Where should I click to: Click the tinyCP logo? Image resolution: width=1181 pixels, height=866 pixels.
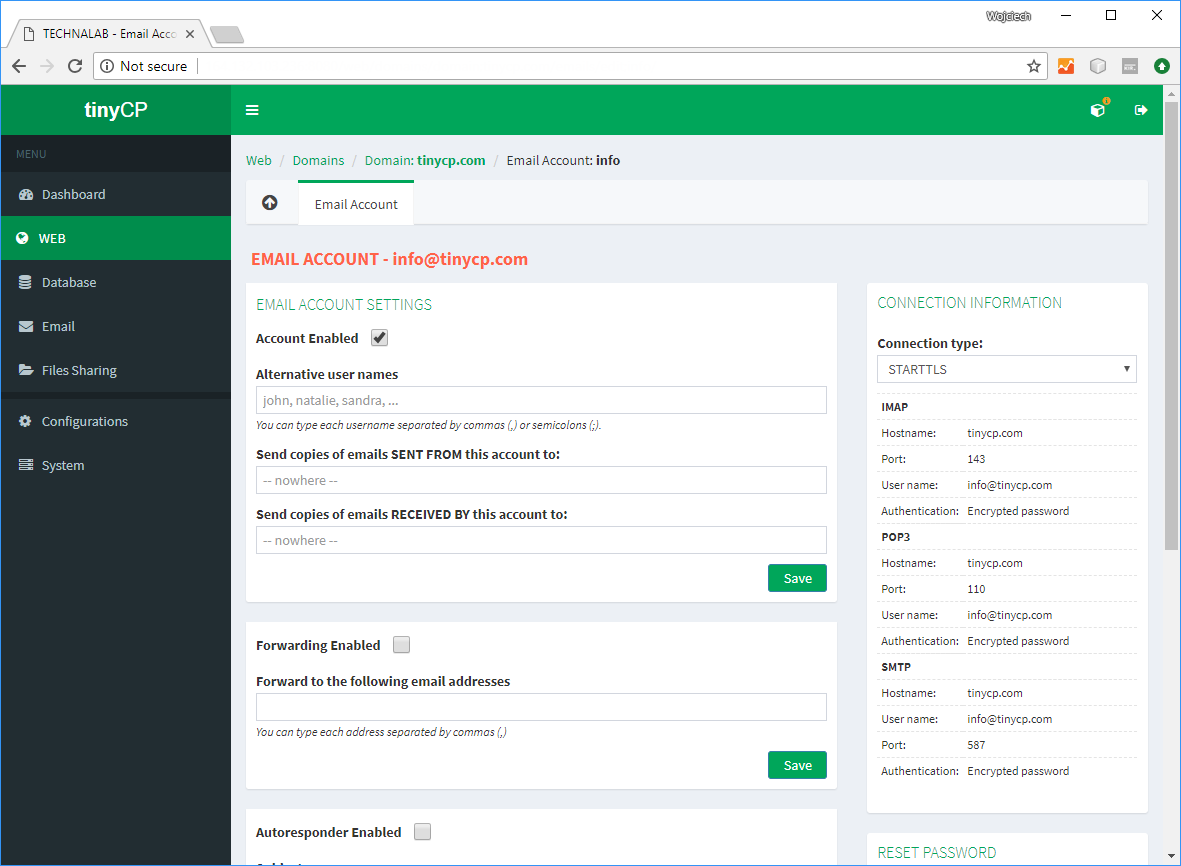pos(115,110)
